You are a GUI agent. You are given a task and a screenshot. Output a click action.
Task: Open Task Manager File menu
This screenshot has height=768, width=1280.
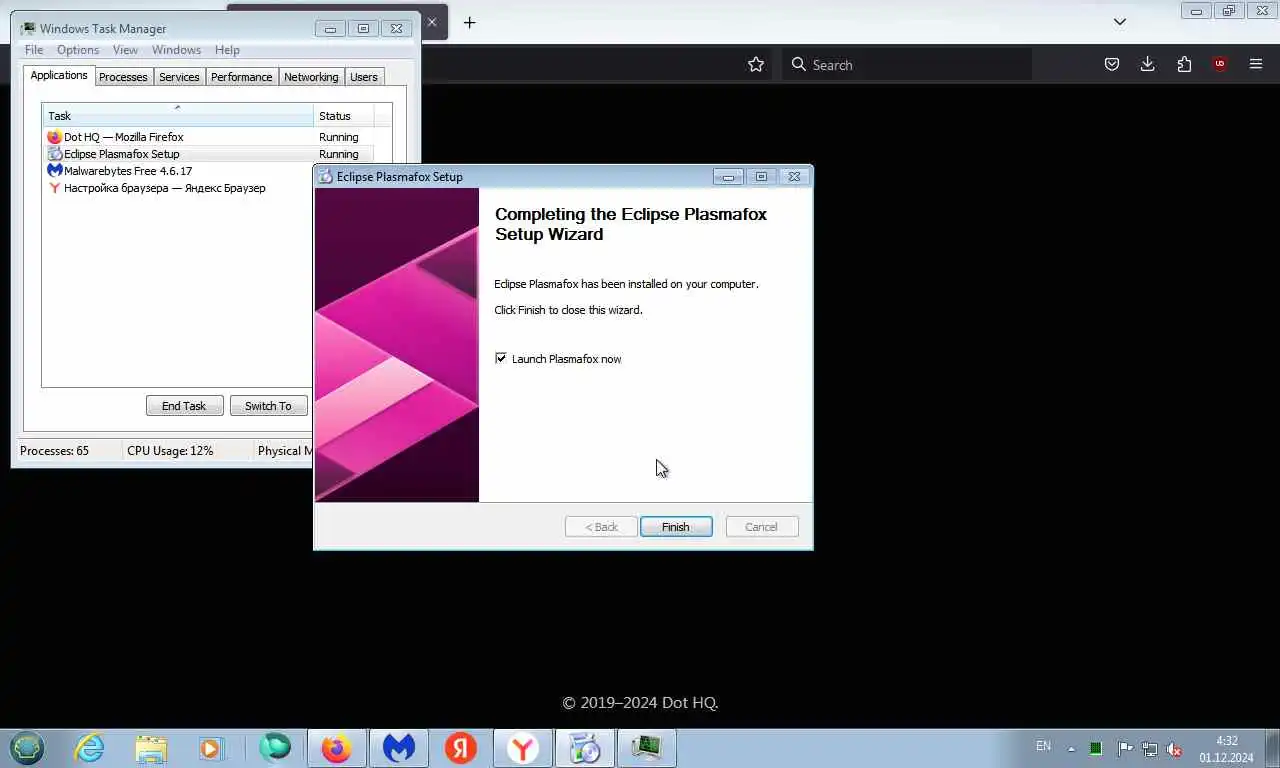click(x=34, y=50)
